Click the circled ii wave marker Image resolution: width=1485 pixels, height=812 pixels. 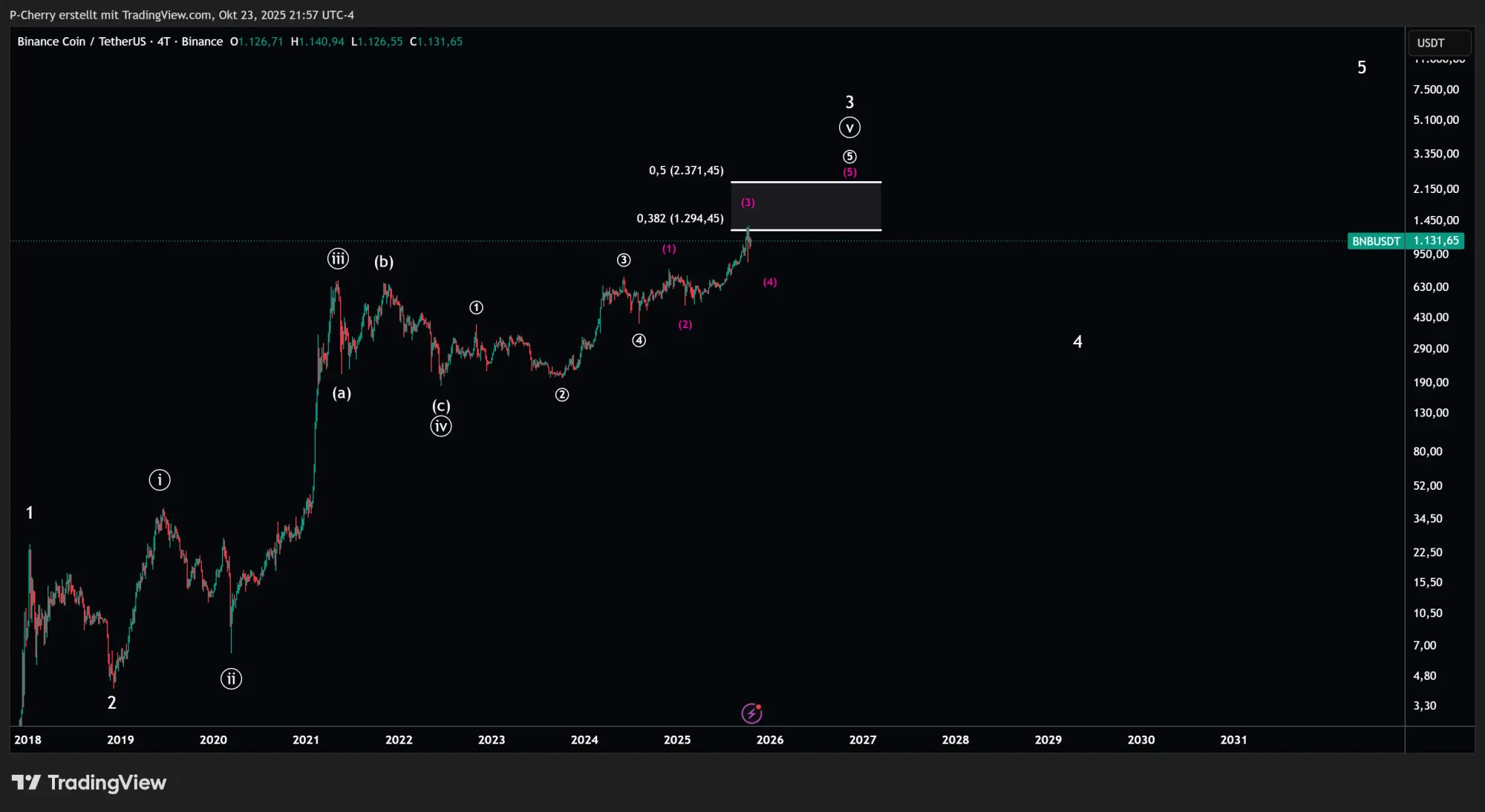pos(231,678)
